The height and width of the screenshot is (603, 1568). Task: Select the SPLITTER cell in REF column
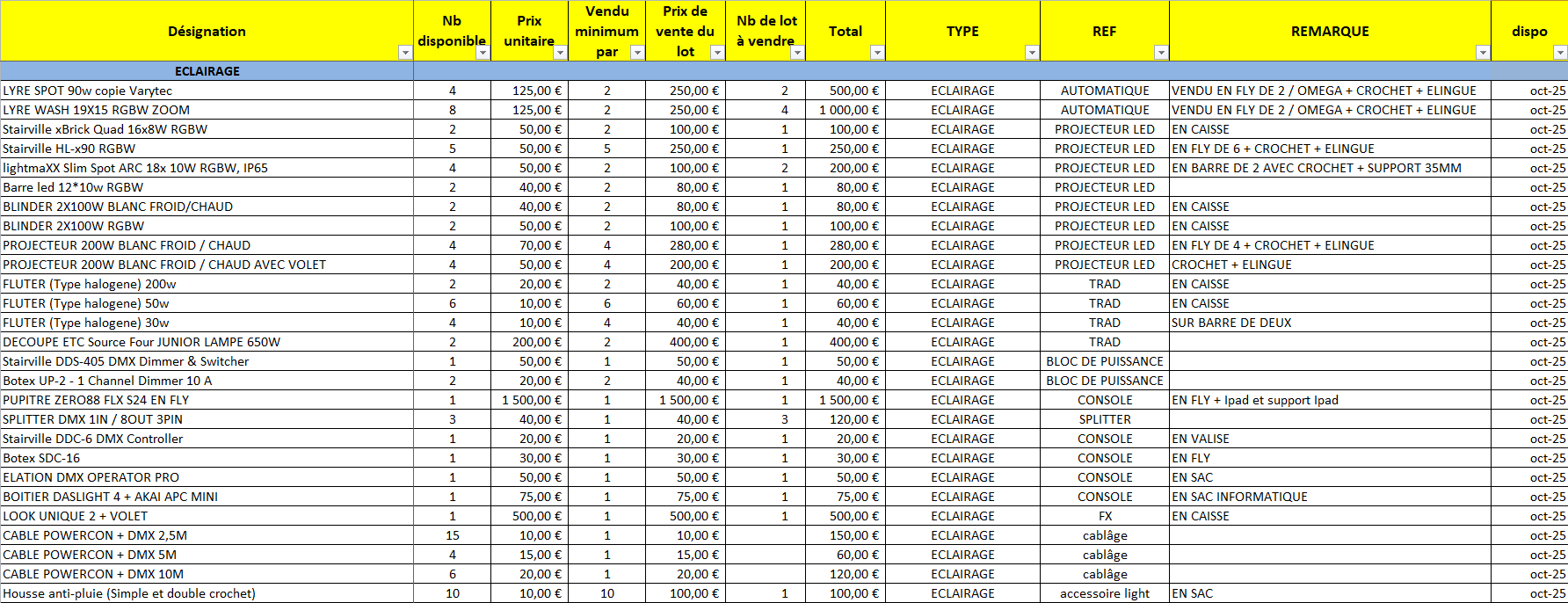coord(1105,419)
